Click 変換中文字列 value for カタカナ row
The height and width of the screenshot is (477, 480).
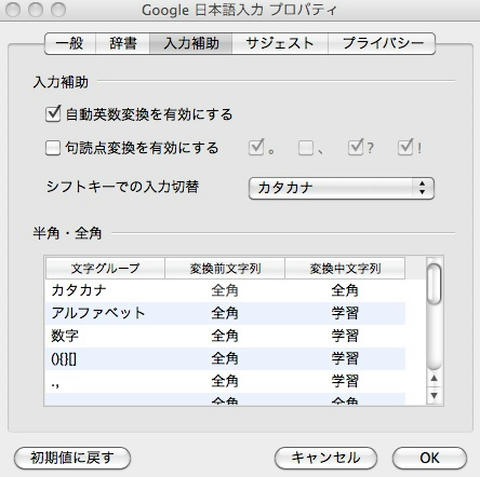[x=345, y=290]
